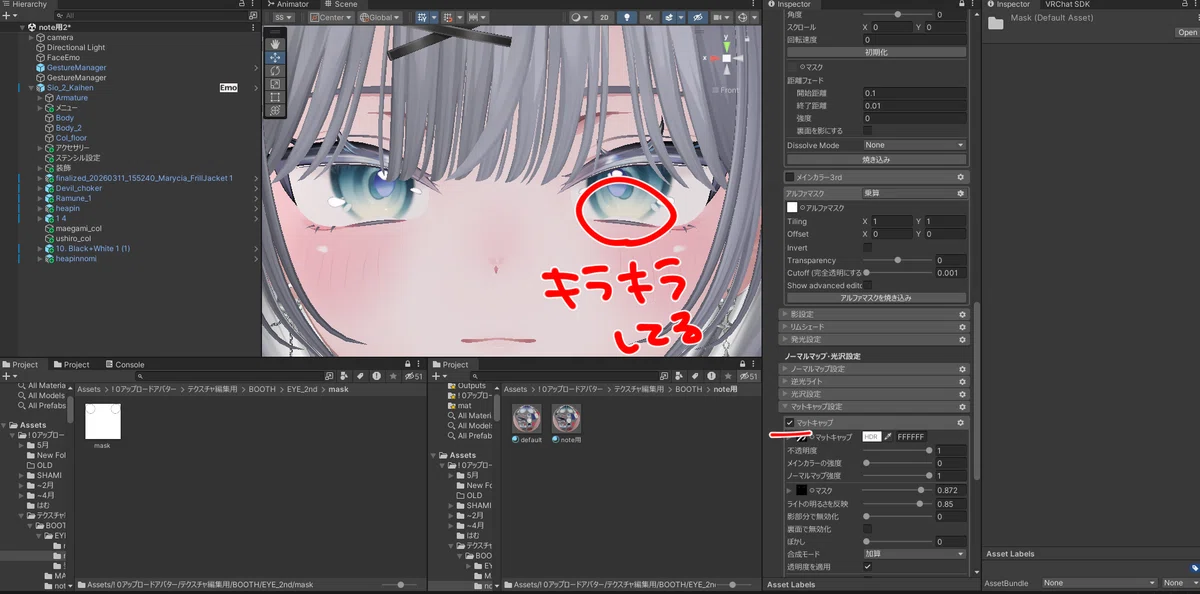Click the left Project panel lock icon
This screenshot has width=1200, height=594.
408,364
